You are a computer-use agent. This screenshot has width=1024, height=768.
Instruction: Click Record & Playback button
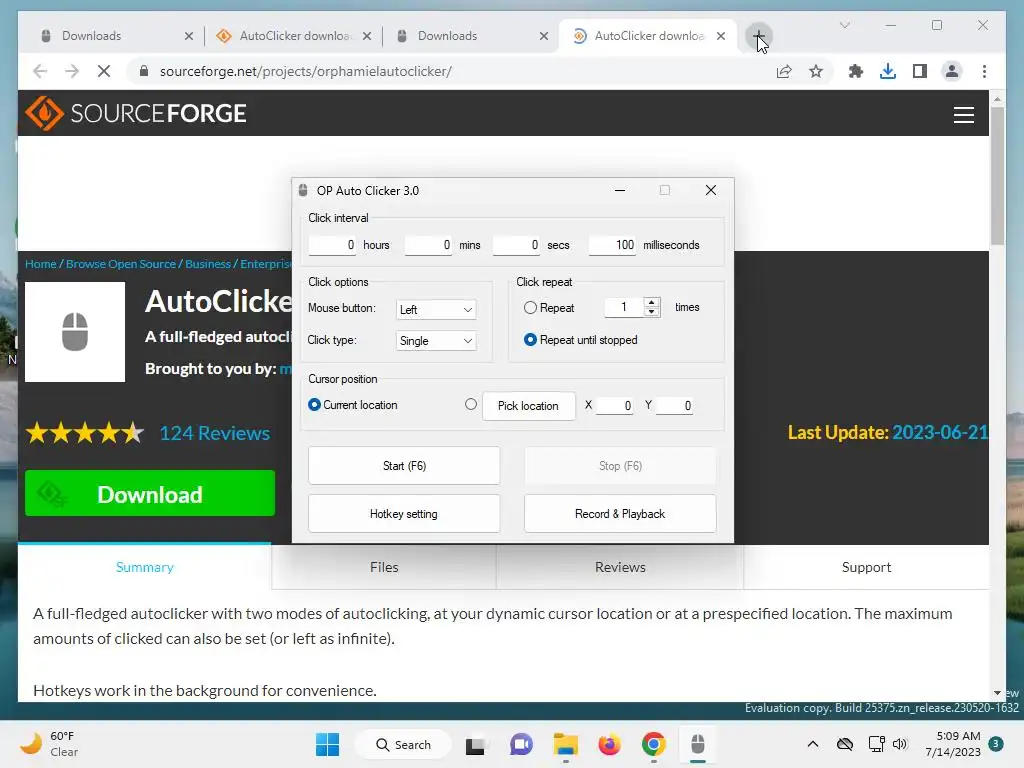pyautogui.click(x=620, y=514)
